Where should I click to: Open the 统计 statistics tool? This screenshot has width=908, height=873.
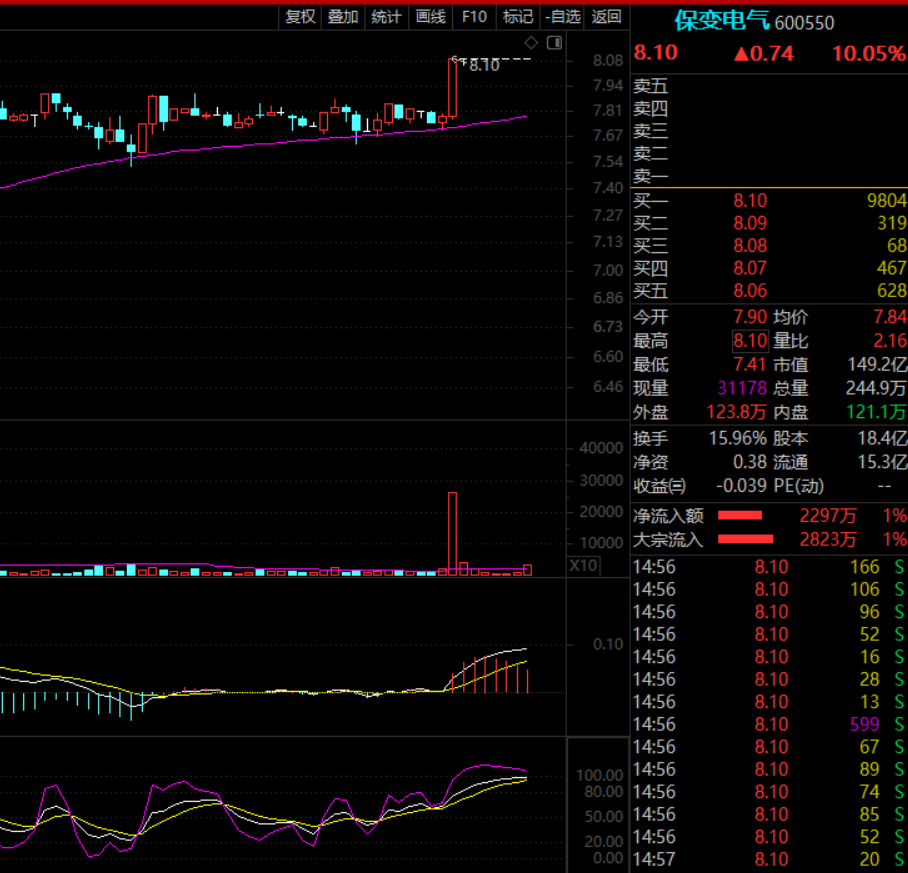pyautogui.click(x=387, y=17)
